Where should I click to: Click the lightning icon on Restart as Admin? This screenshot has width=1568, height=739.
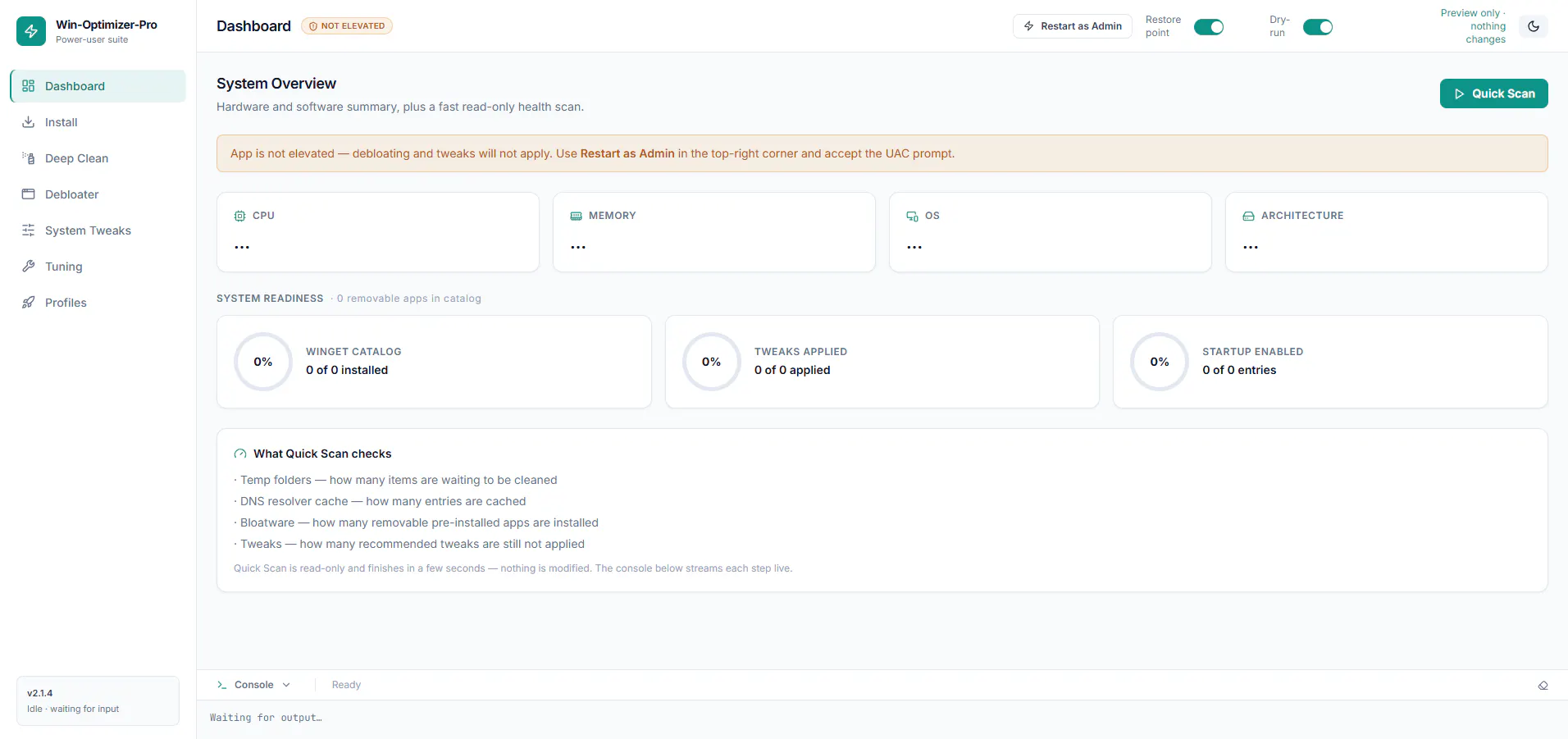pyautogui.click(x=1029, y=26)
